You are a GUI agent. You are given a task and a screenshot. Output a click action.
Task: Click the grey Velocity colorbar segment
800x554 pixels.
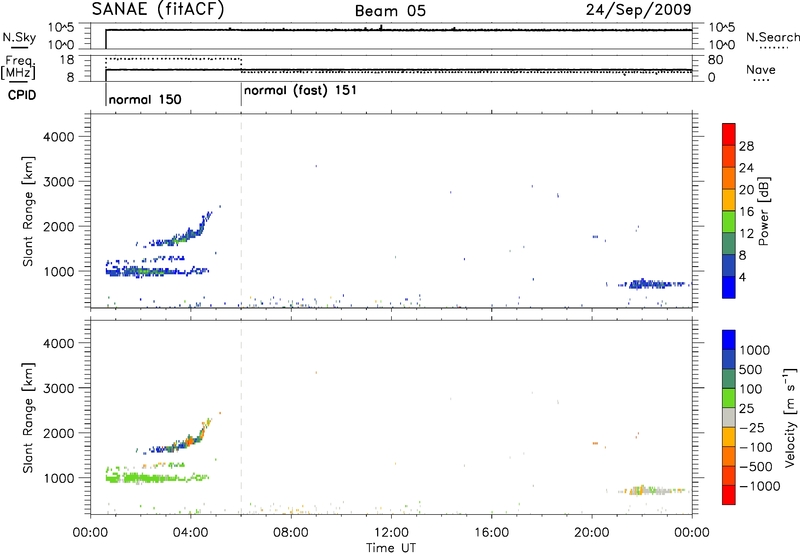[x=729, y=417]
